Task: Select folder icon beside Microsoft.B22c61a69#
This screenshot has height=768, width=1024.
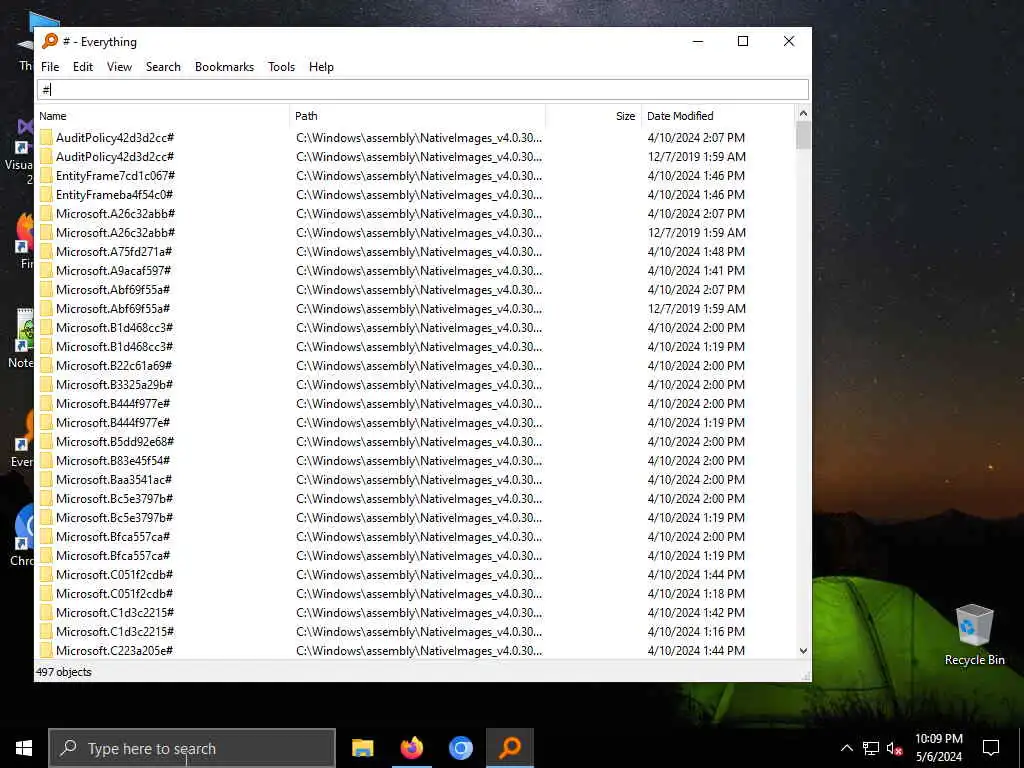Action: click(46, 366)
